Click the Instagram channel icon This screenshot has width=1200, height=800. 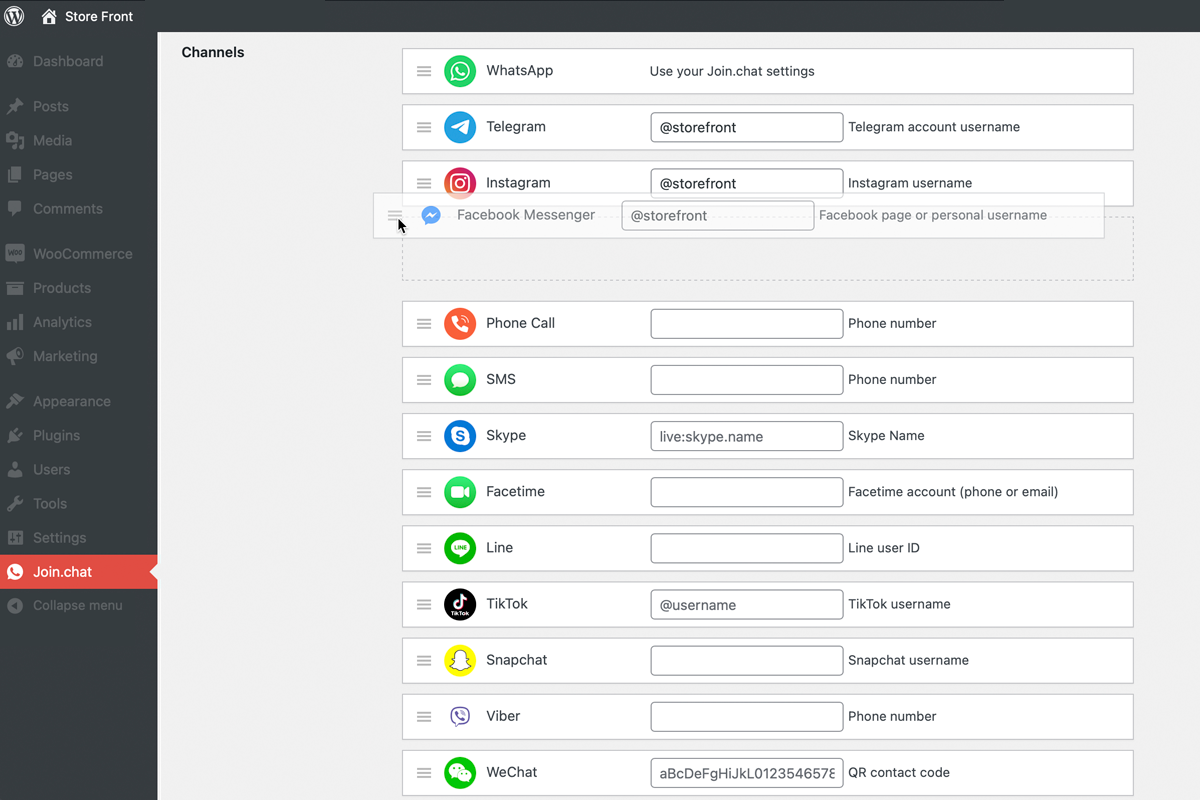(x=460, y=183)
